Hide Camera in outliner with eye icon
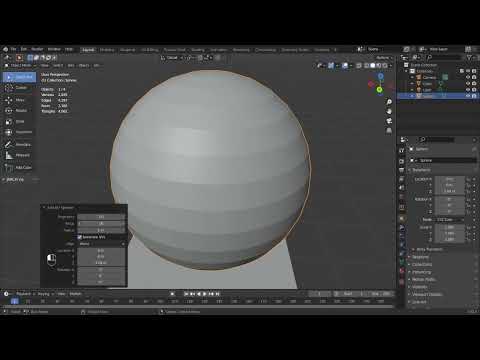 (x=468, y=77)
